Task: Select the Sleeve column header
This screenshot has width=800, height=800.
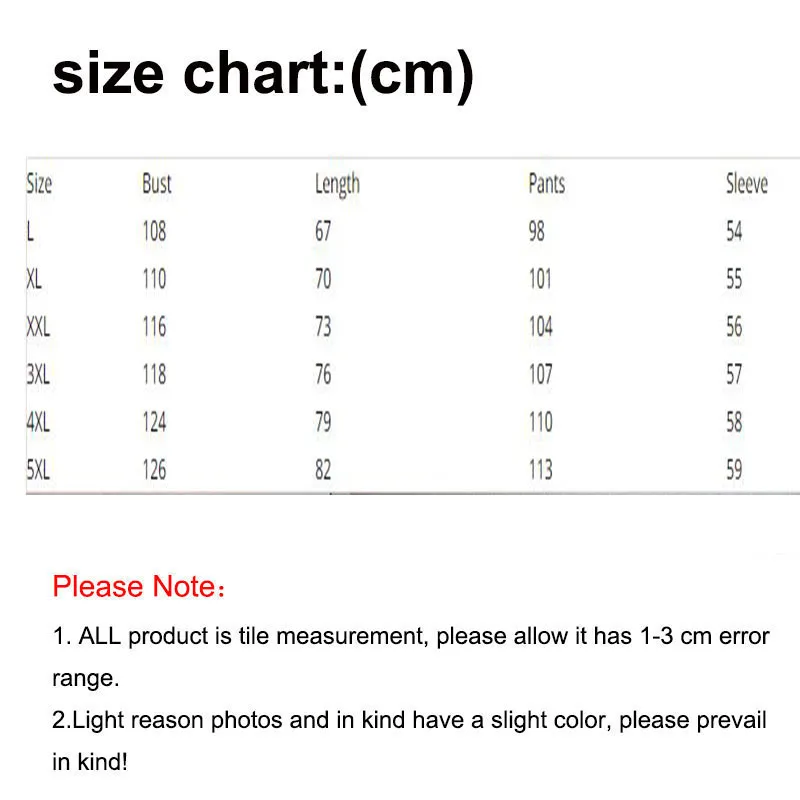Action: pyautogui.click(x=746, y=184)
